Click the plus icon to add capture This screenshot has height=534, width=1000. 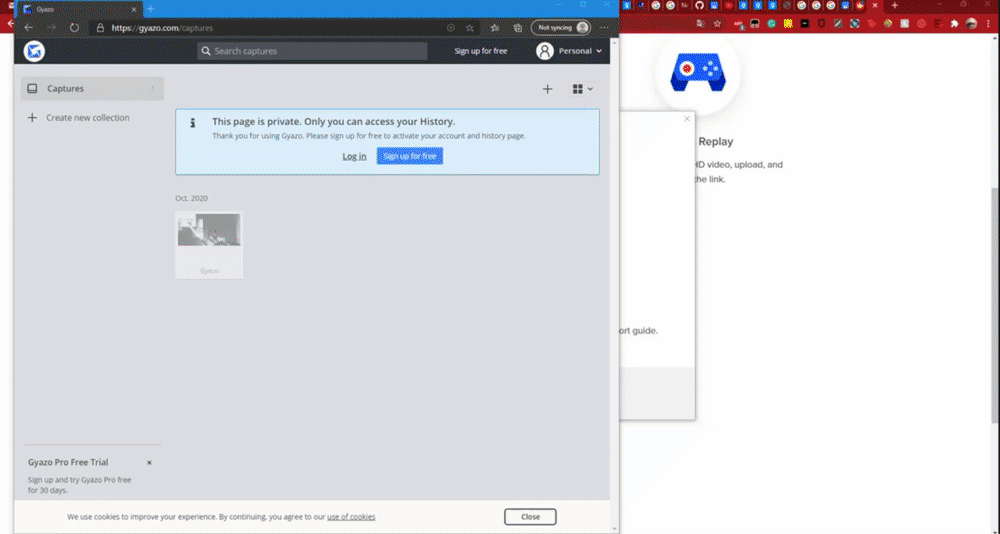point(547,89)
